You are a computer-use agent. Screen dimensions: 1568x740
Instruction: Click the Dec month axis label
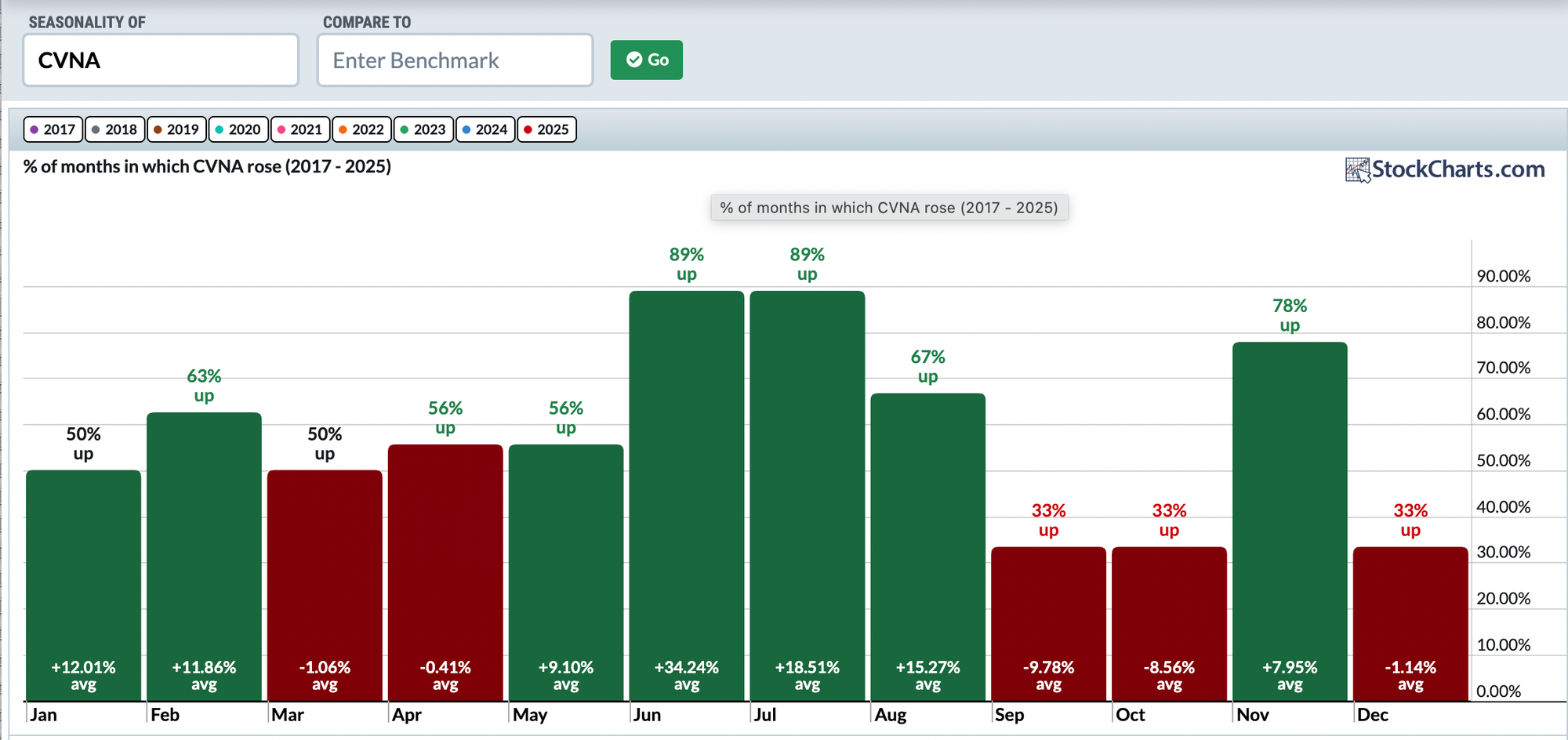point(1373,715)
